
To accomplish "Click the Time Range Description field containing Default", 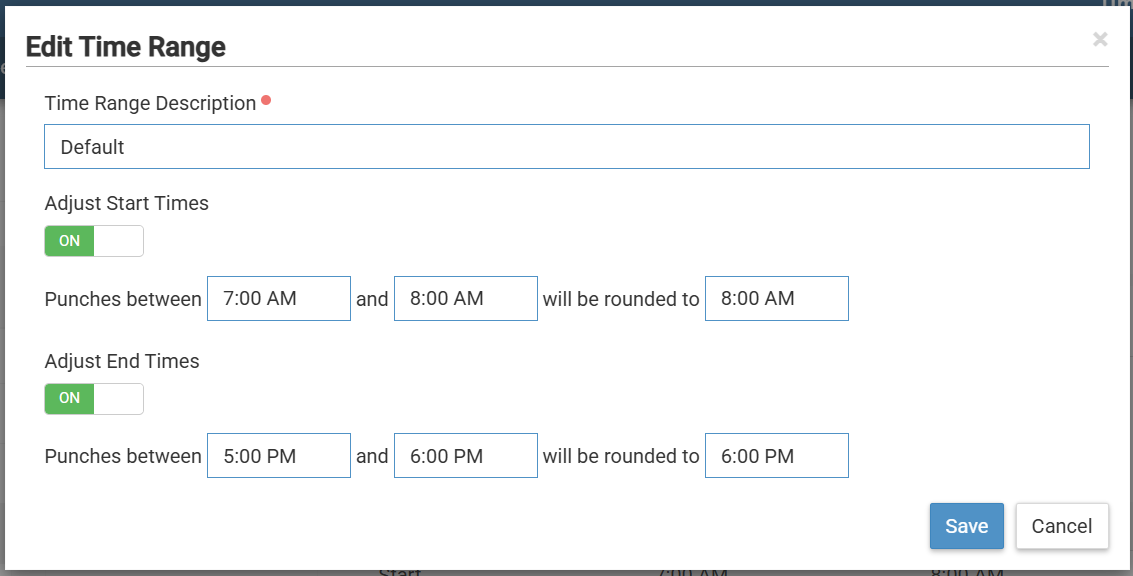I will coord(566,147).
